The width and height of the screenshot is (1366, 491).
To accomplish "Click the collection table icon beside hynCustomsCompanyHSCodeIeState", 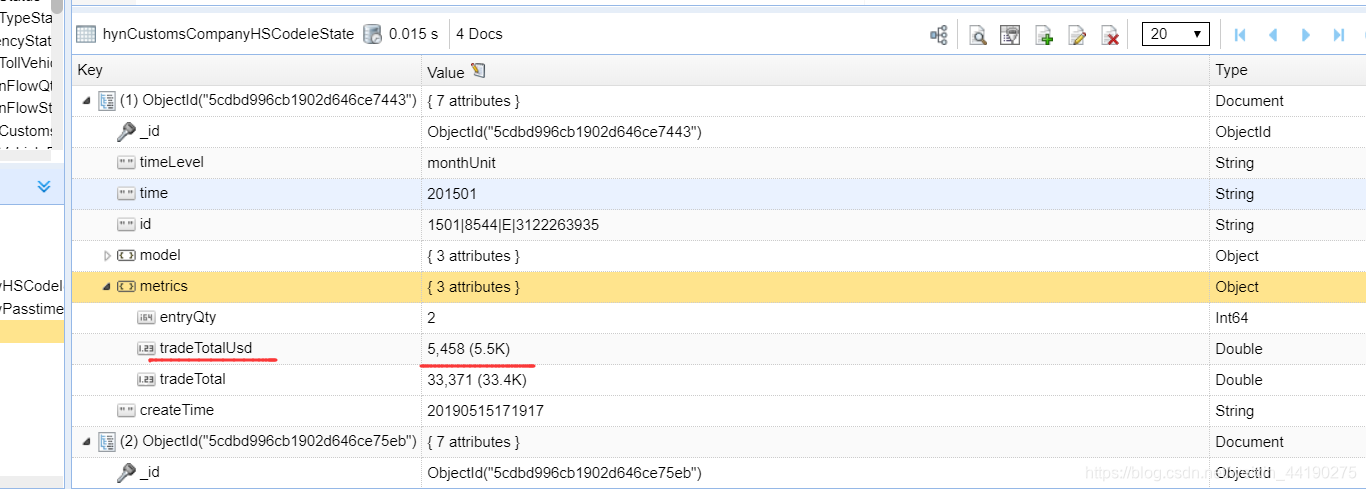I will tap(86, 34).
